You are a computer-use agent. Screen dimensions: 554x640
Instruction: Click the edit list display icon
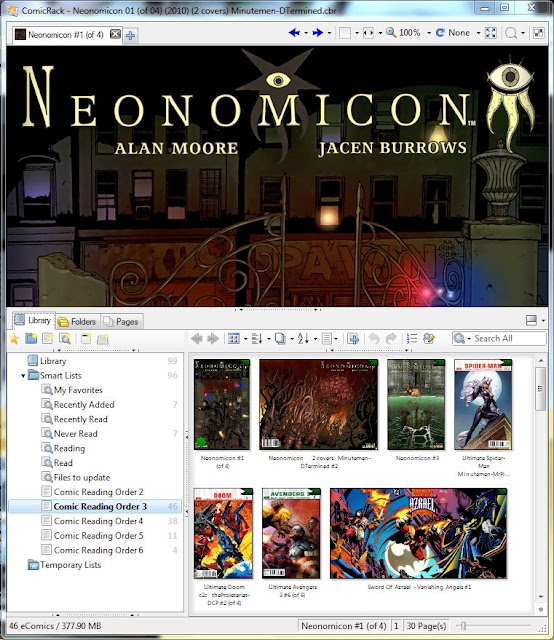coord(429,338)
